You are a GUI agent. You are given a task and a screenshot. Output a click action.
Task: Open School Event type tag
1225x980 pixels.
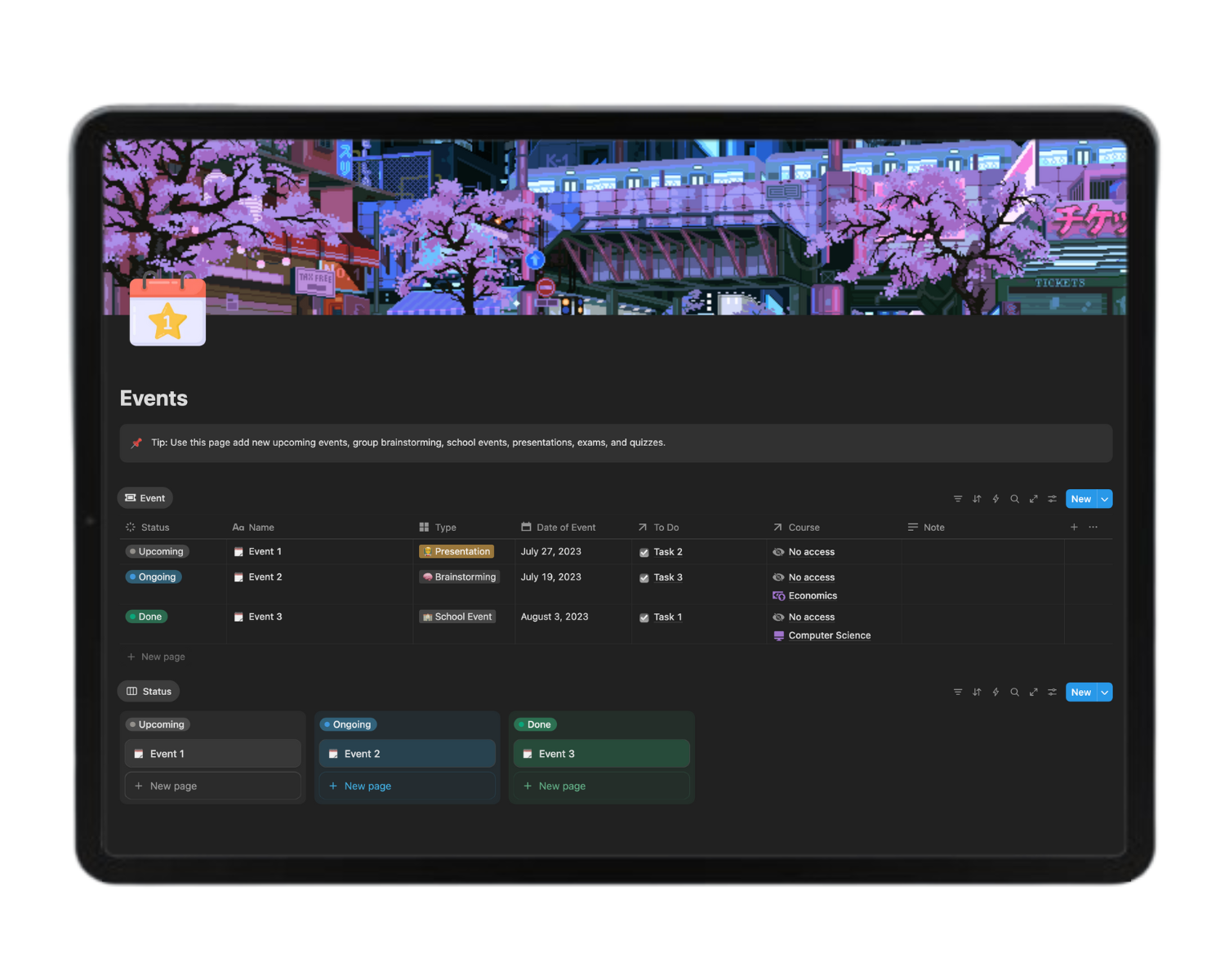coord(457,617)
